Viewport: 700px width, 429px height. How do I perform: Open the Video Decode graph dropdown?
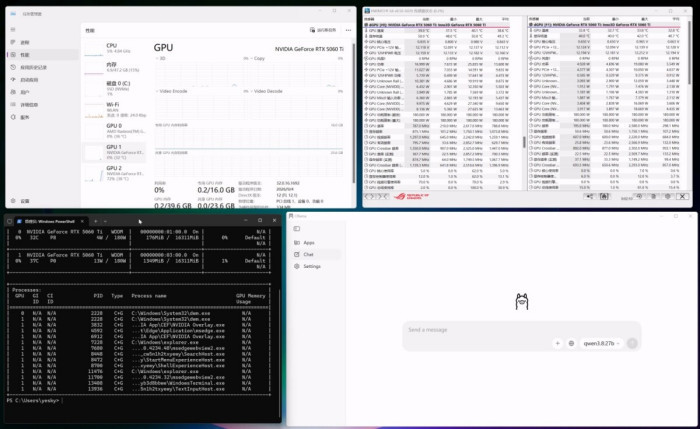point(266,91)
